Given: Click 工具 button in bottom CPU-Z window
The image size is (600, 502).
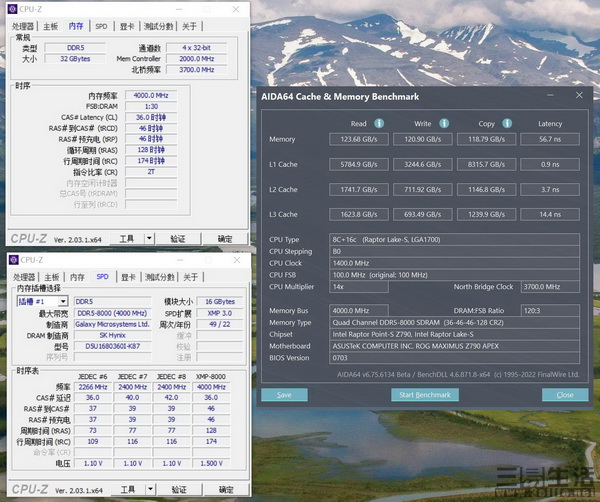Looking at the screenshot, I should click(x=128, y=489).
